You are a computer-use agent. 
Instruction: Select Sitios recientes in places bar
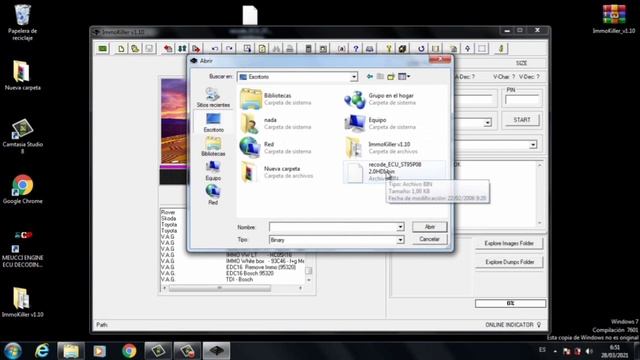(x=213, y=98)
